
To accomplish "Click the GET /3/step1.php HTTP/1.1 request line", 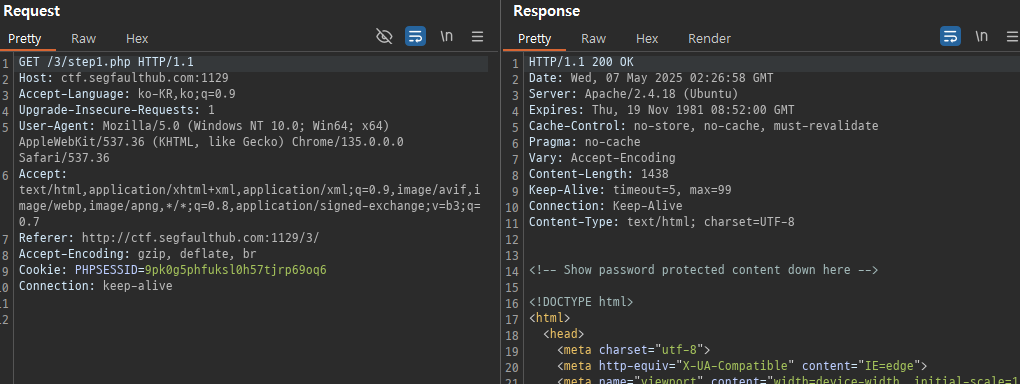I will click(106, 62).
